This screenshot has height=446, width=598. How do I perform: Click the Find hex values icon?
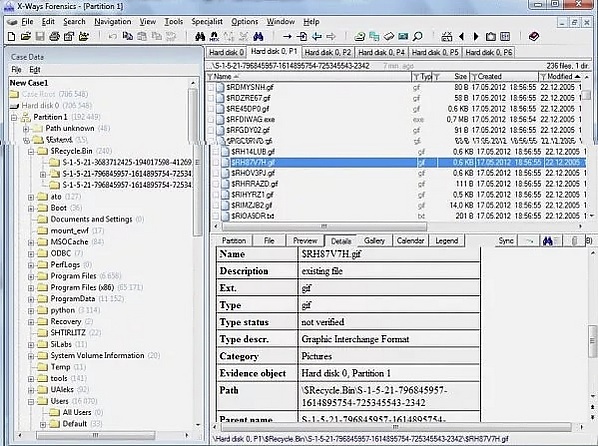pos(214,37)
